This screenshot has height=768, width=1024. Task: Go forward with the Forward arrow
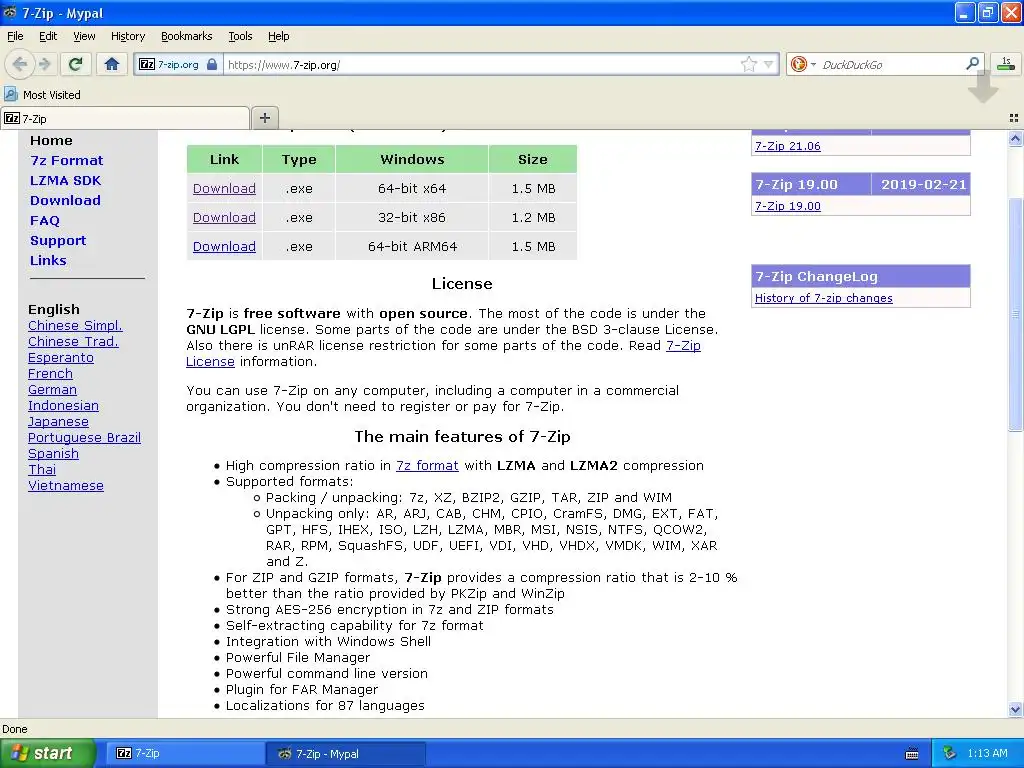[x=44, y=64]
